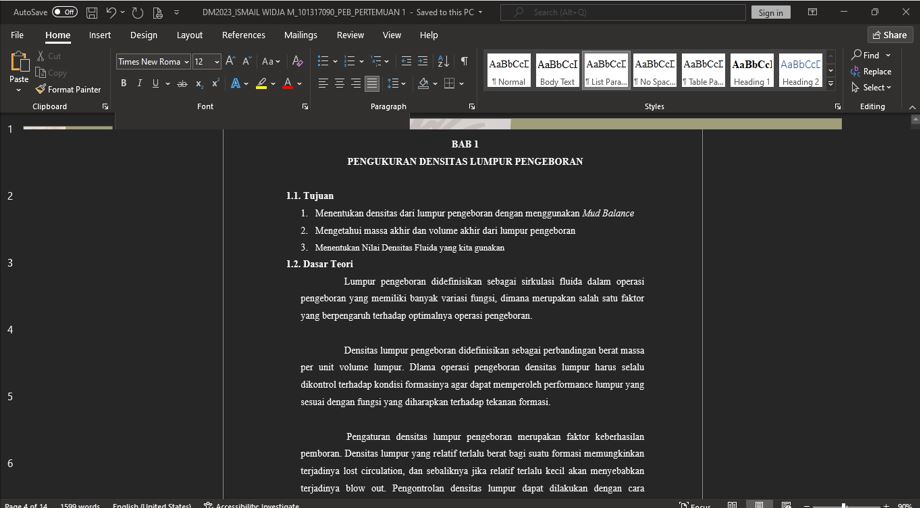This screenshot has width=920, height=508.
Task: Click the Share button
Action: tap(890, 35)
